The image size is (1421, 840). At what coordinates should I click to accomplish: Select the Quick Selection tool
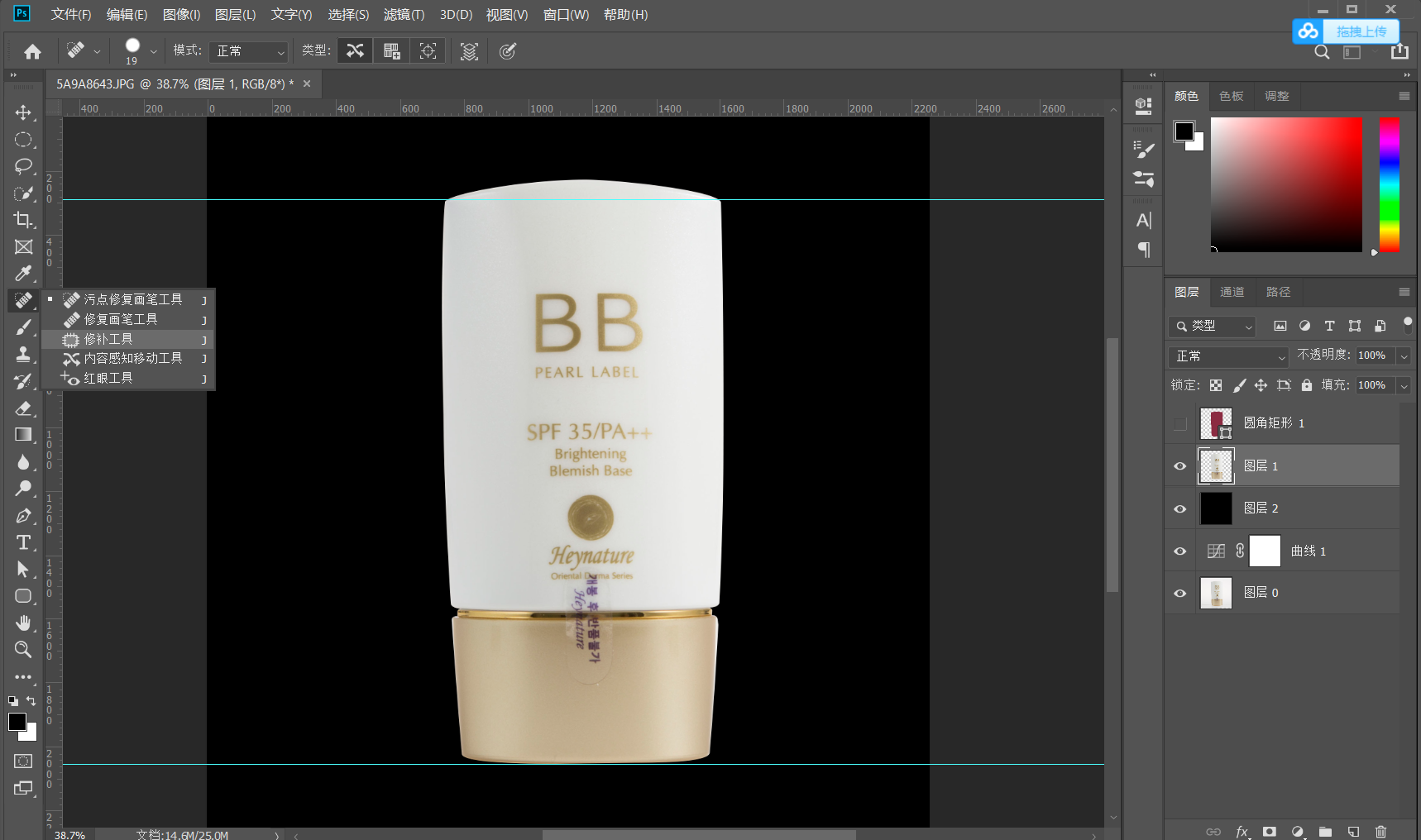coord(23,193)
